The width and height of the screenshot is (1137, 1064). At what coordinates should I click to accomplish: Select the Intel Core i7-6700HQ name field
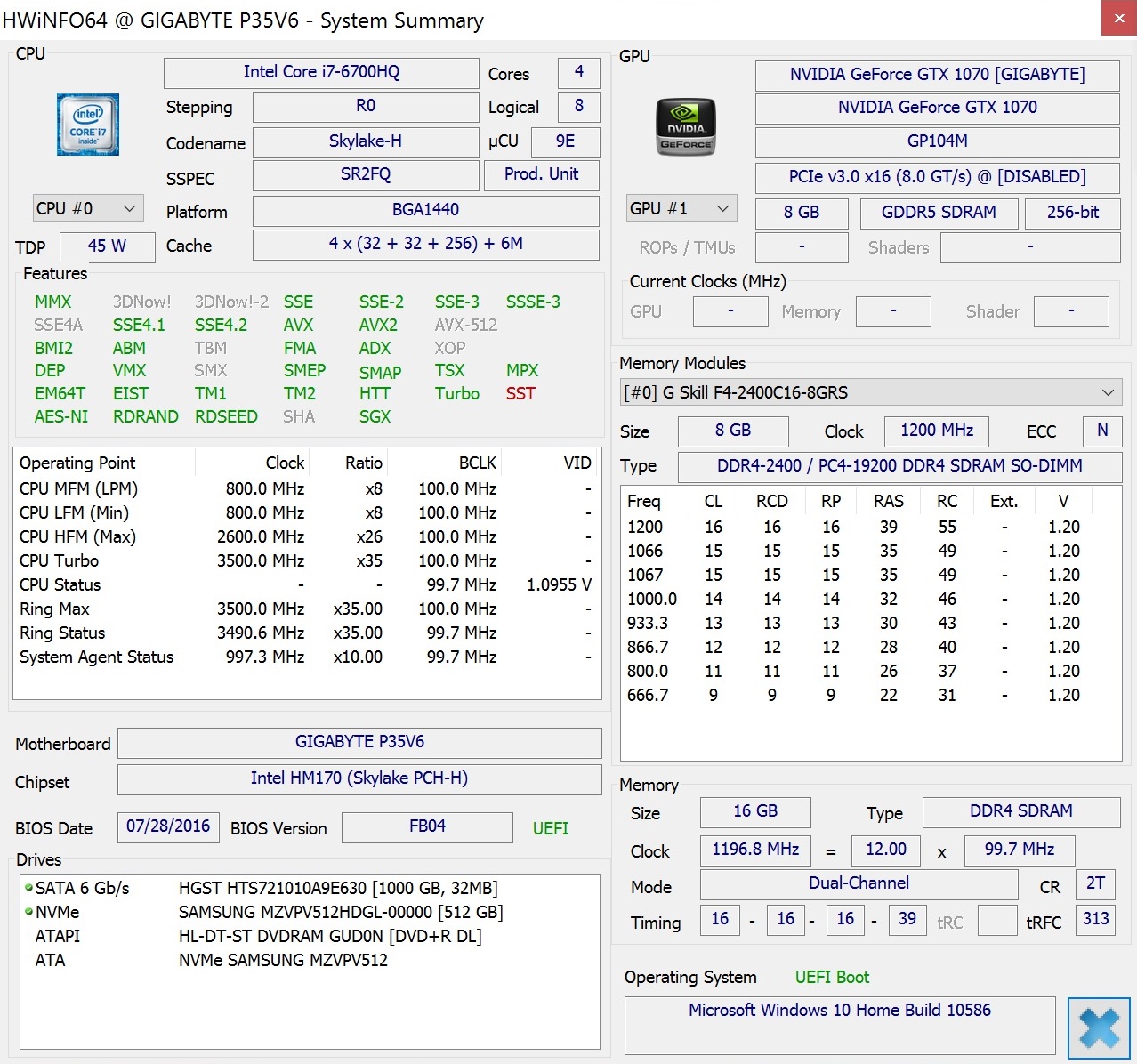pos(321,72)
